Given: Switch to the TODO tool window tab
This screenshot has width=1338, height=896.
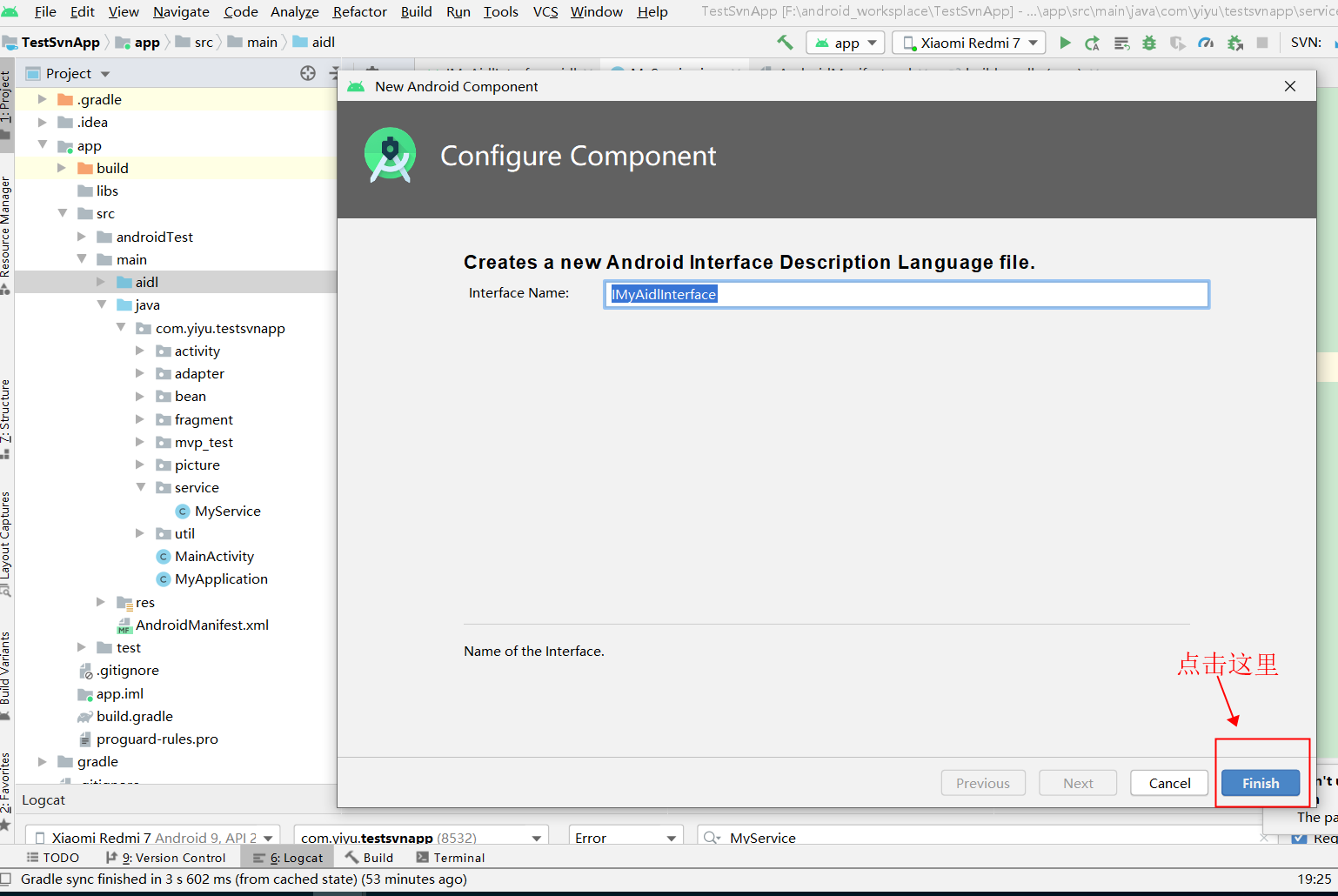Looking at the screenshot, I should point(52,858).
